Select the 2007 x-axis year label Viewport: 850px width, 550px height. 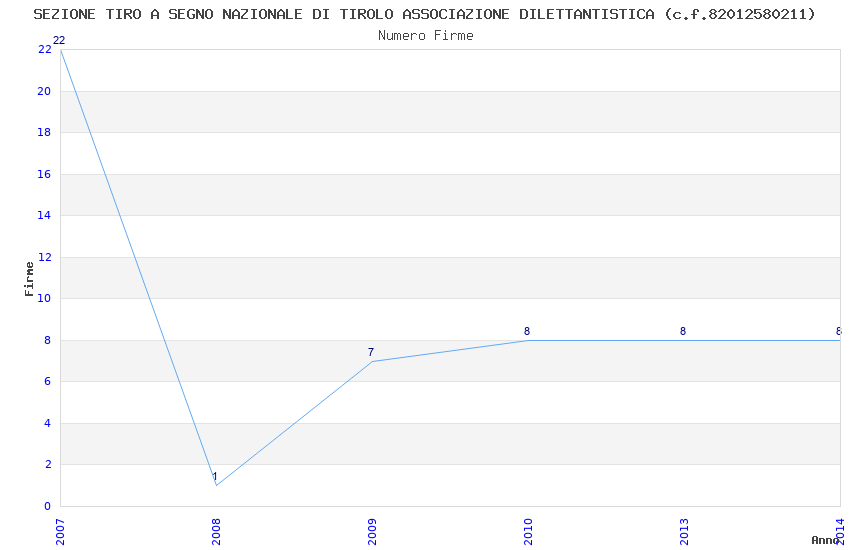60,532
